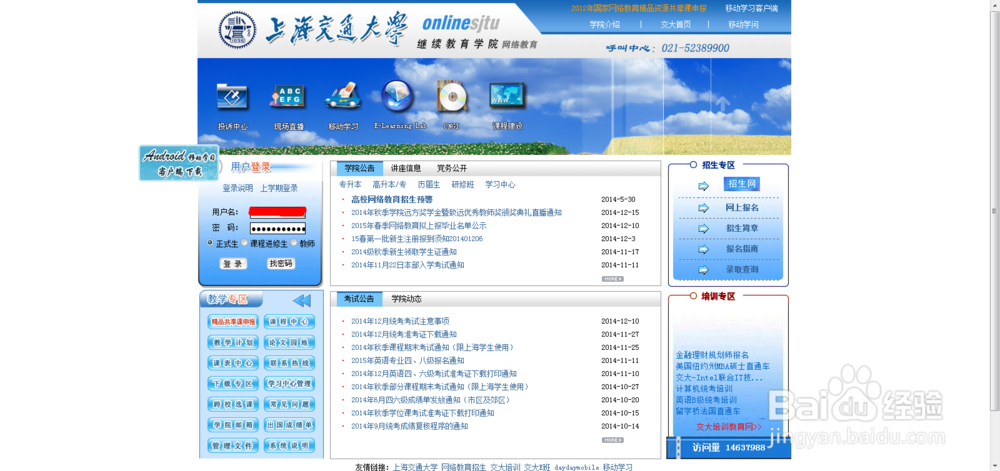Open the 管理文件 button
1000x471 pixels.
(233, 446)
